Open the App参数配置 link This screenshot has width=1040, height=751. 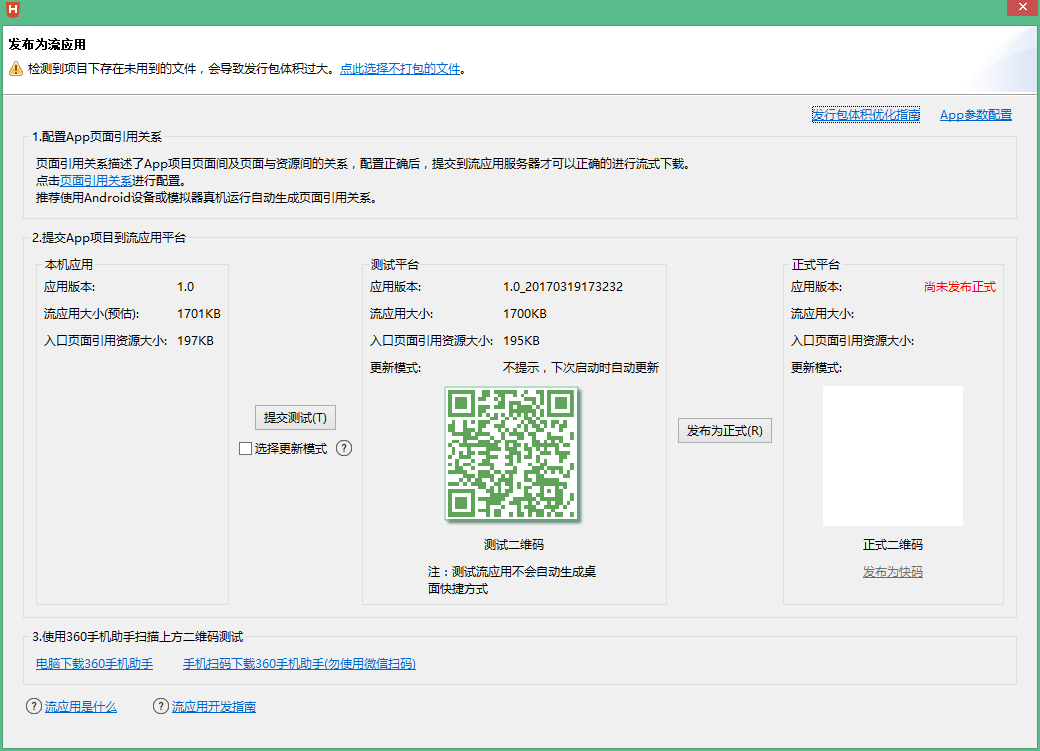pyautogui.click(x=976, y=115)
